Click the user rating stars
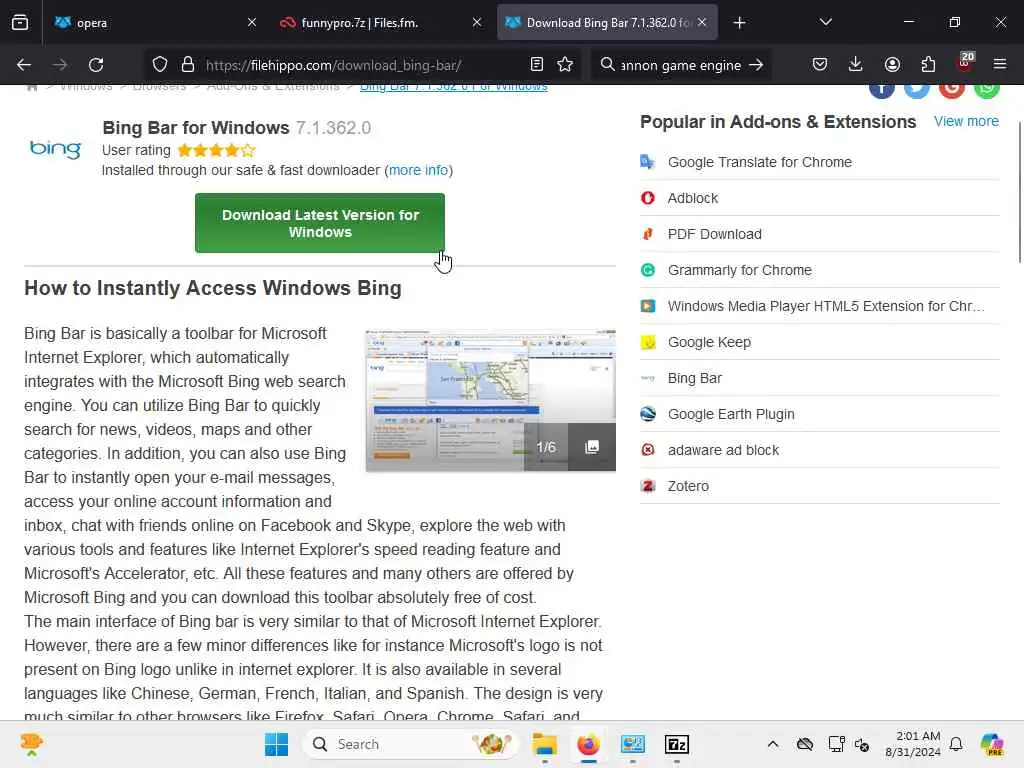1024x768 pixels. pos(216,150)
